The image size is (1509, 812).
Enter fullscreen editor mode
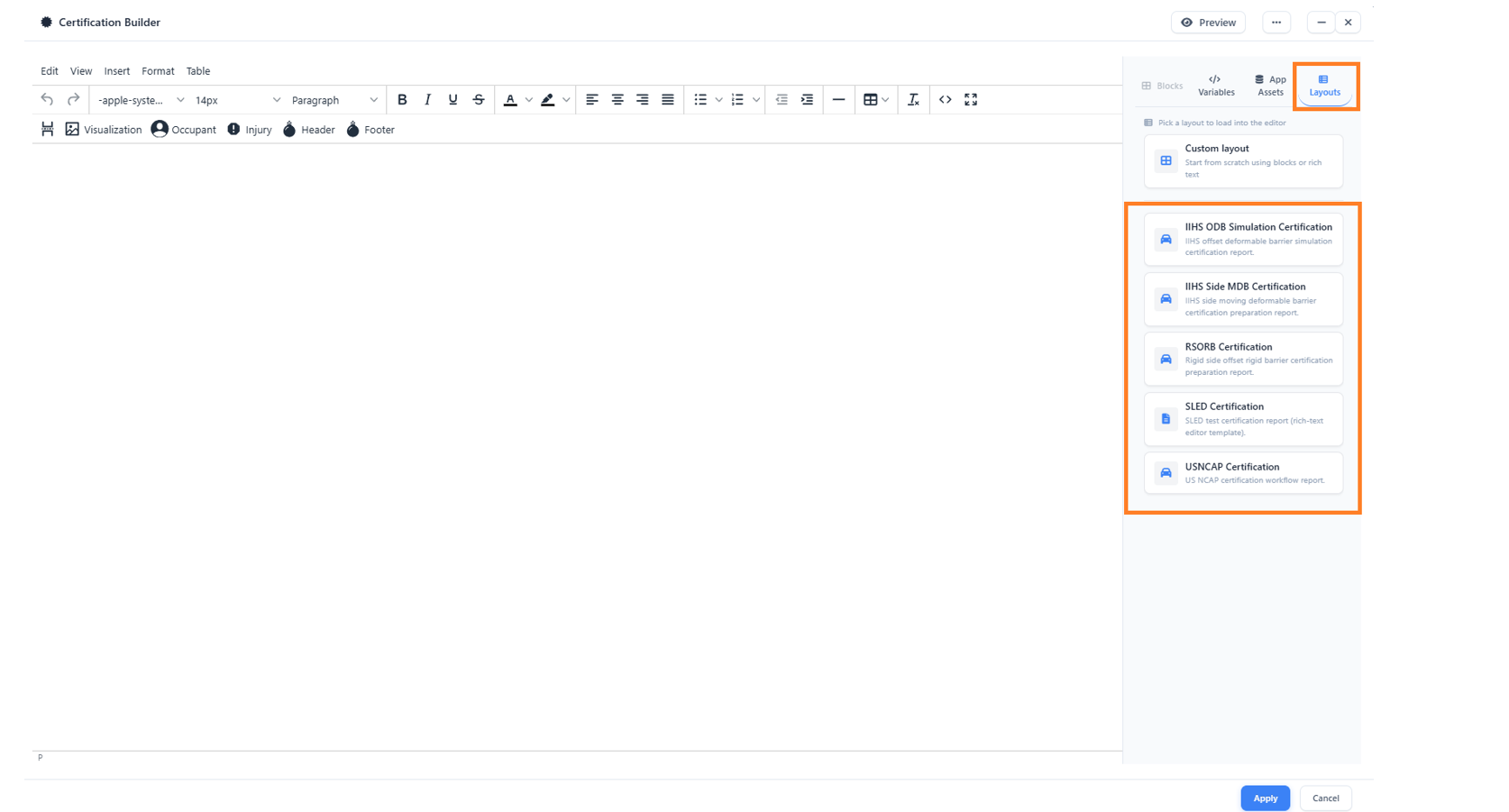click(971, 100)
